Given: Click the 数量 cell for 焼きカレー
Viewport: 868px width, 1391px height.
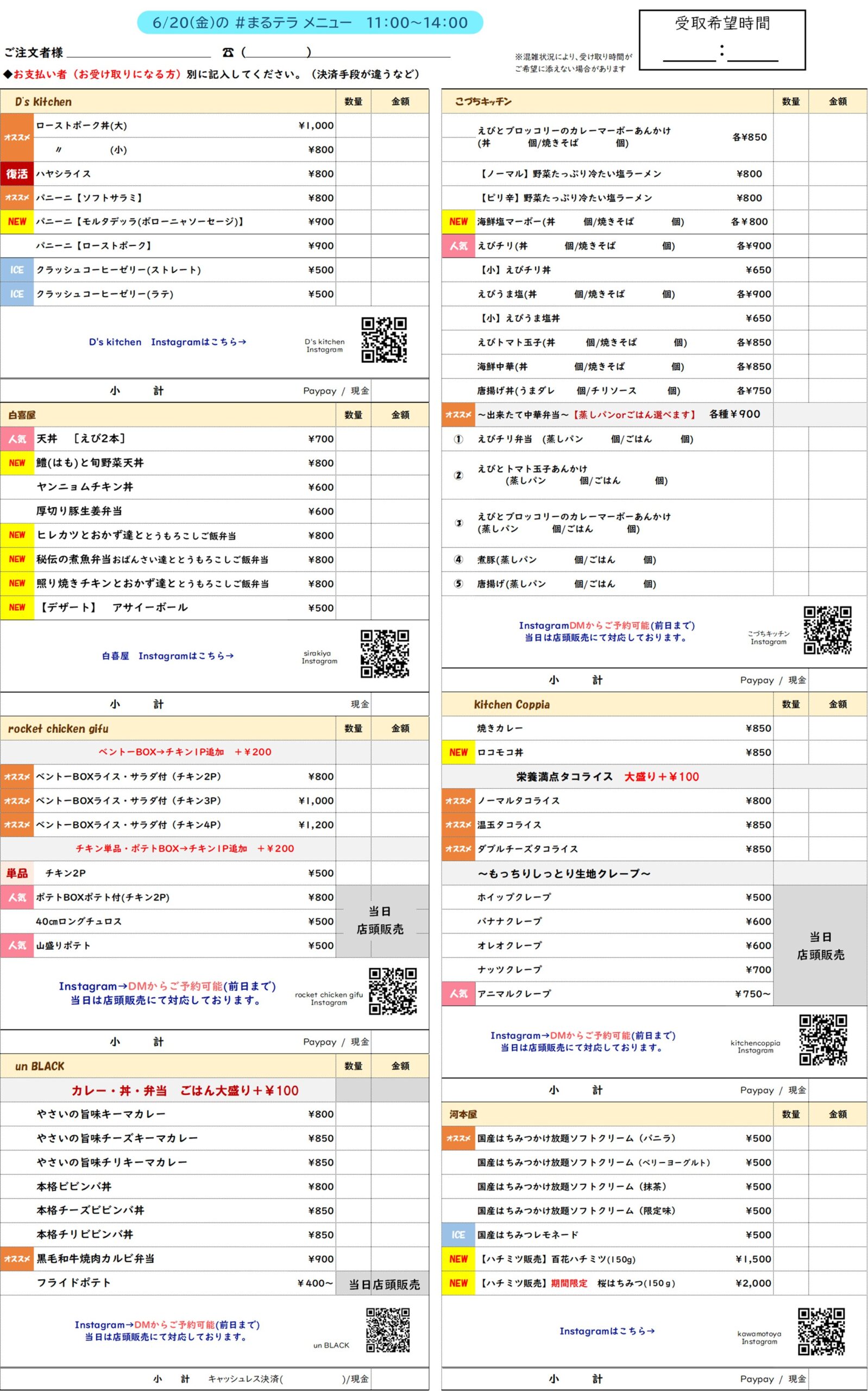Looking at the screenshot, I should (790, 728).
